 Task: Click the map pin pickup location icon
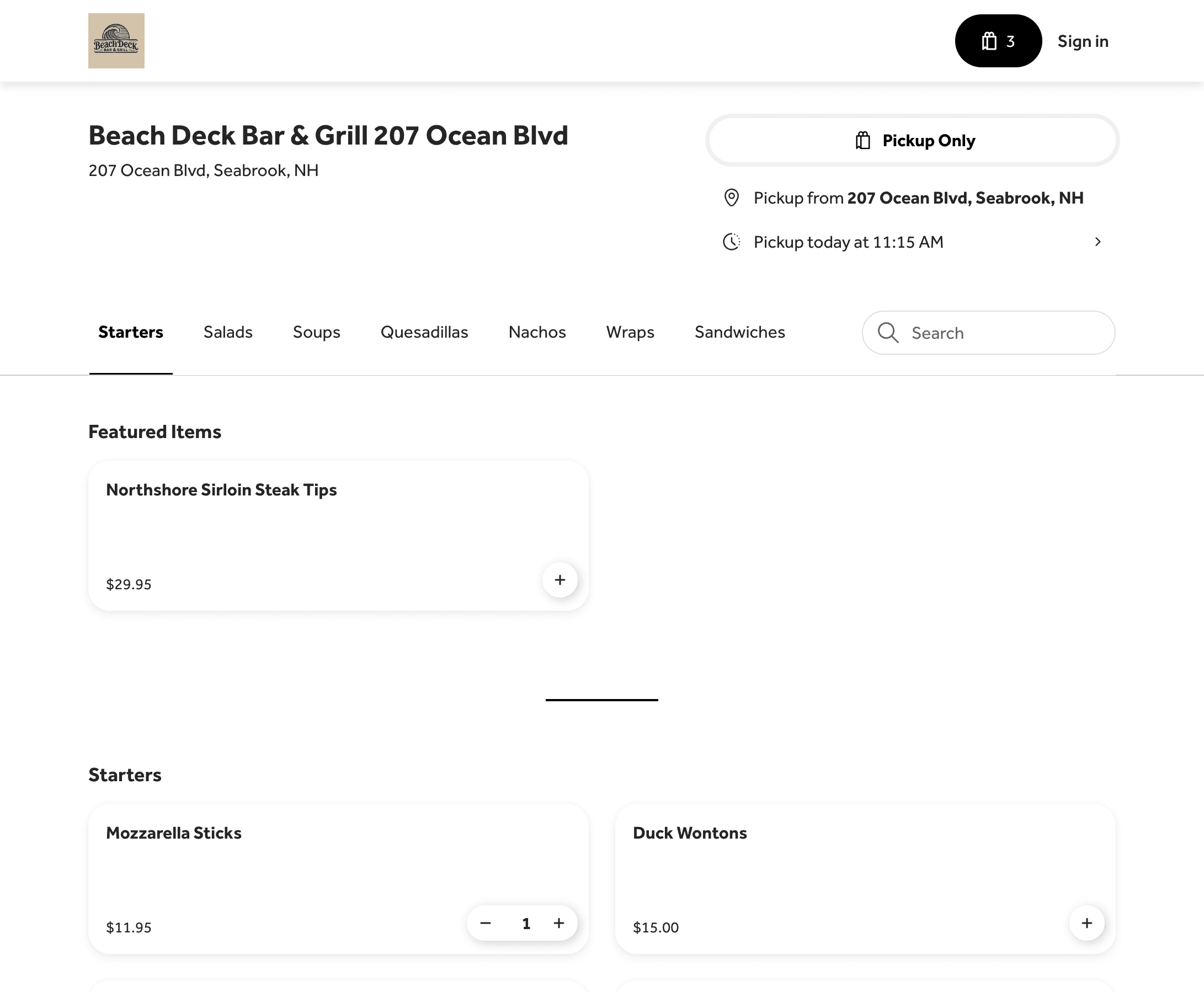(732, 198)
